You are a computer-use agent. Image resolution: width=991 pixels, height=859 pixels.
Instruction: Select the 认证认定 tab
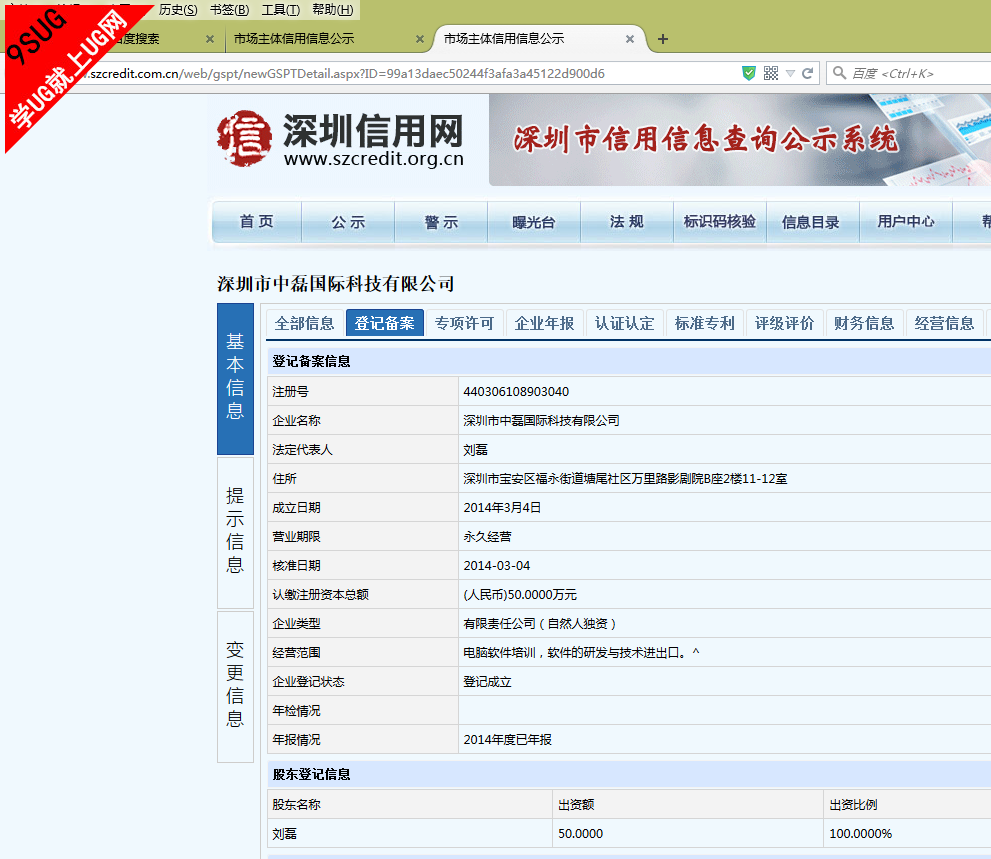[x=624, y=323]
